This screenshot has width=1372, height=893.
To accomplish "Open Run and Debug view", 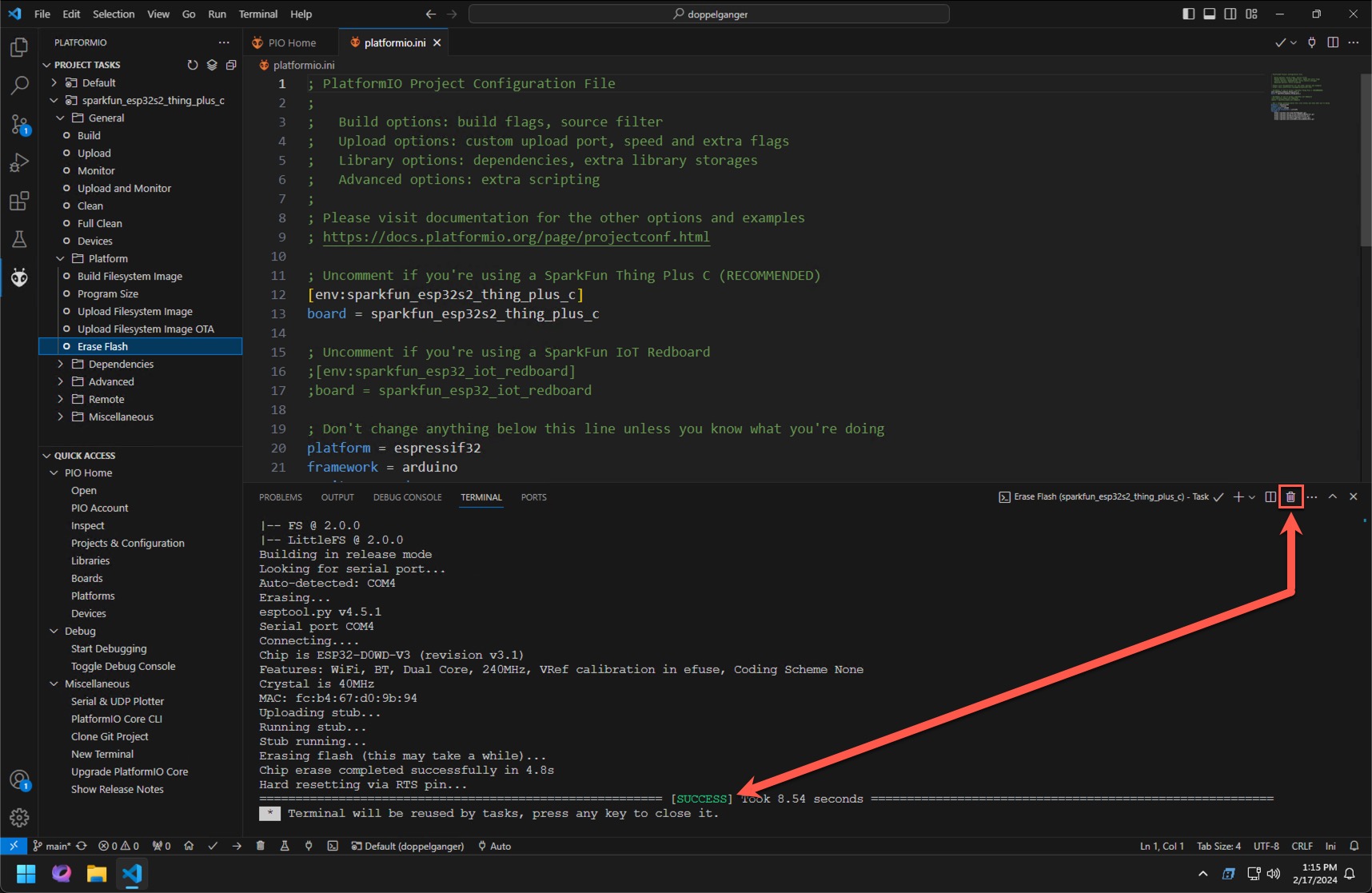I will pyautogui.click(x=19, y=162).
